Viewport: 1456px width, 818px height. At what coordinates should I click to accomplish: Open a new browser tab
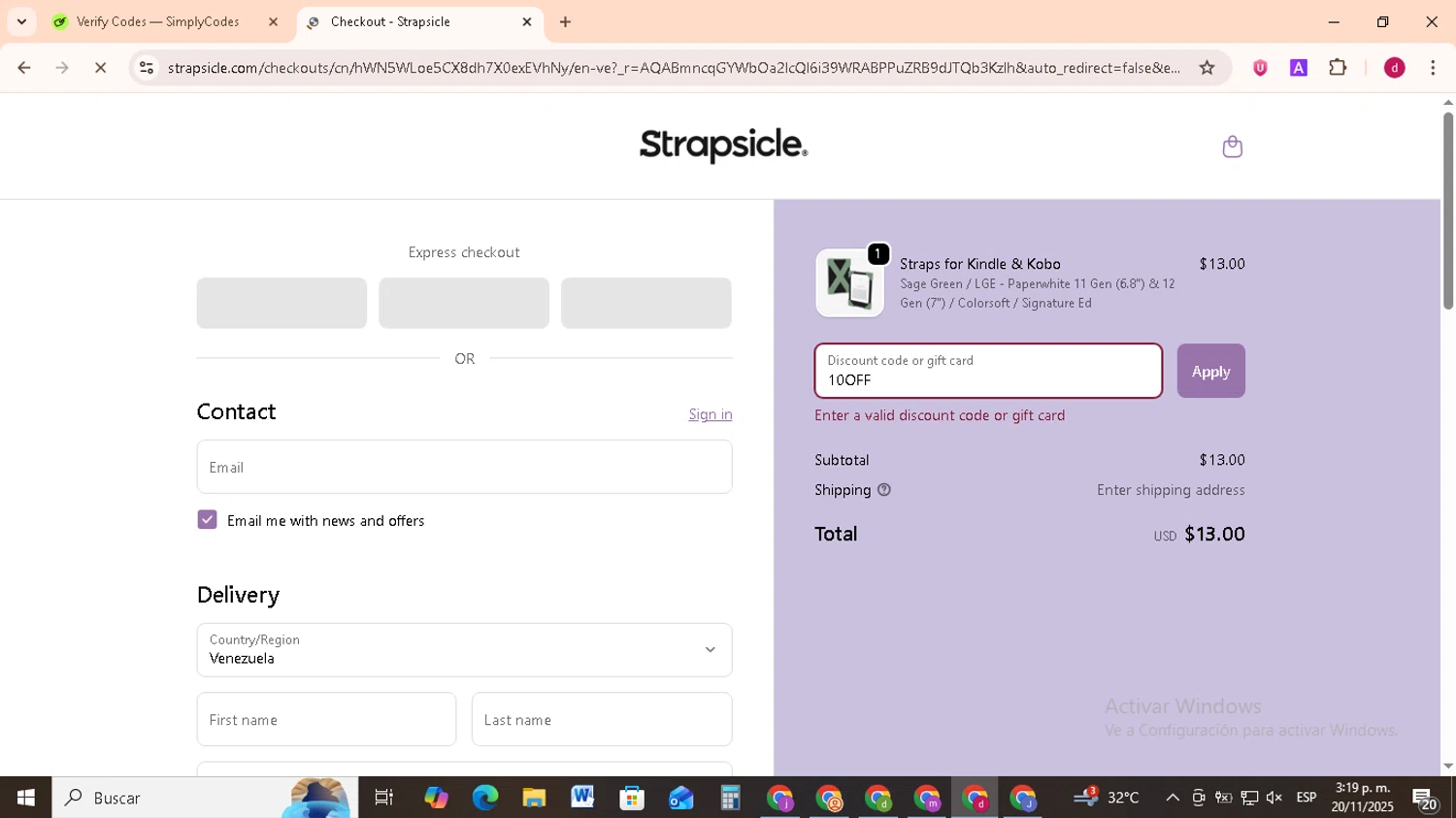[x=565, y=21]
